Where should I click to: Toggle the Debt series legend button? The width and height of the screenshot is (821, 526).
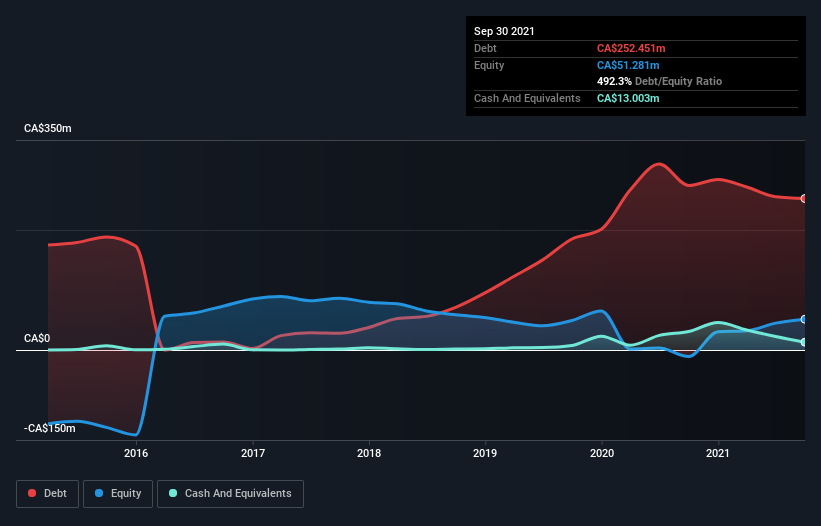48,494
